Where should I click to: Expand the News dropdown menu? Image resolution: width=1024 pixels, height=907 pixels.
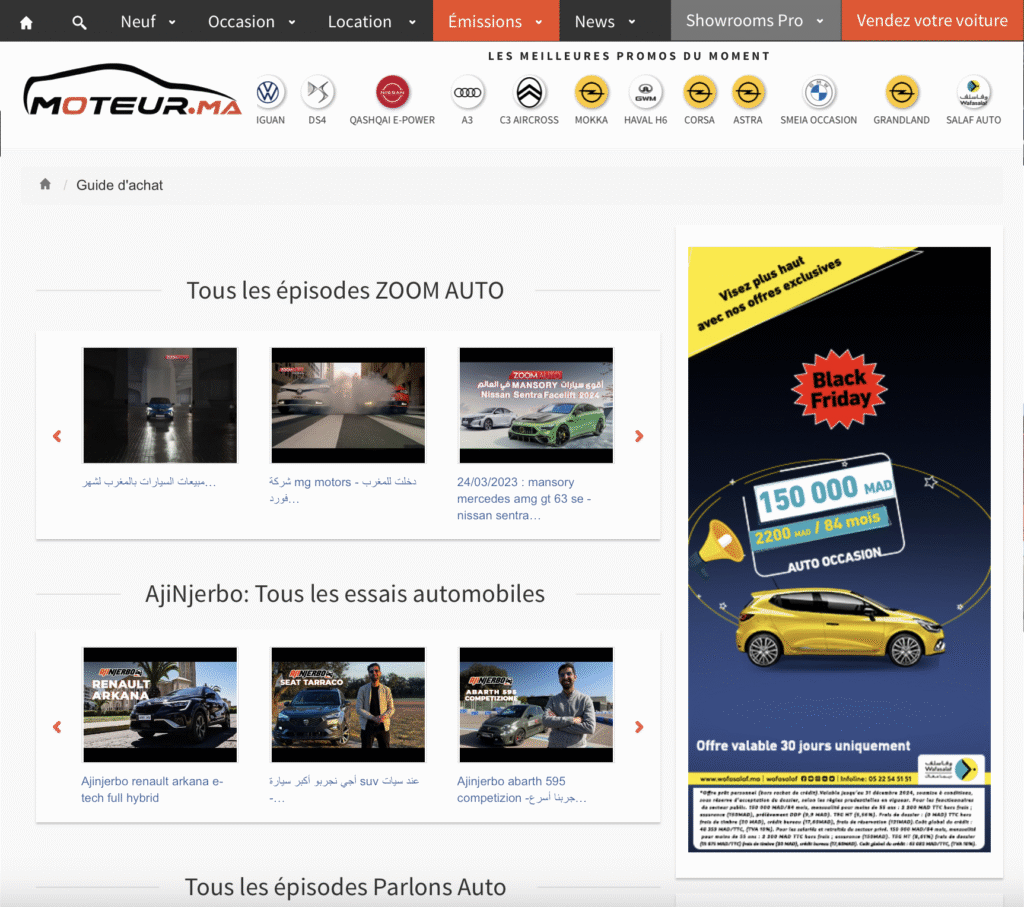click(x=605, y=22)
